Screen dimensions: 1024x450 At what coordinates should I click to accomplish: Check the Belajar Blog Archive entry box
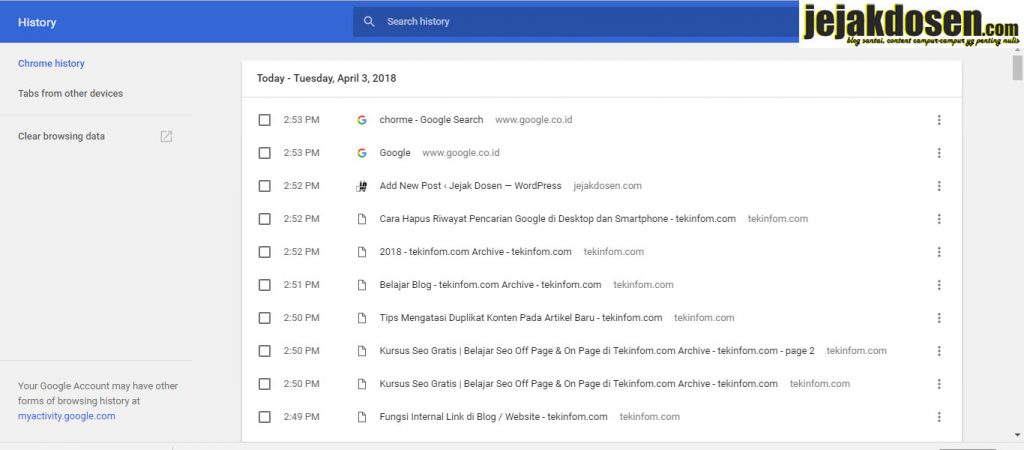pos(264,285)
